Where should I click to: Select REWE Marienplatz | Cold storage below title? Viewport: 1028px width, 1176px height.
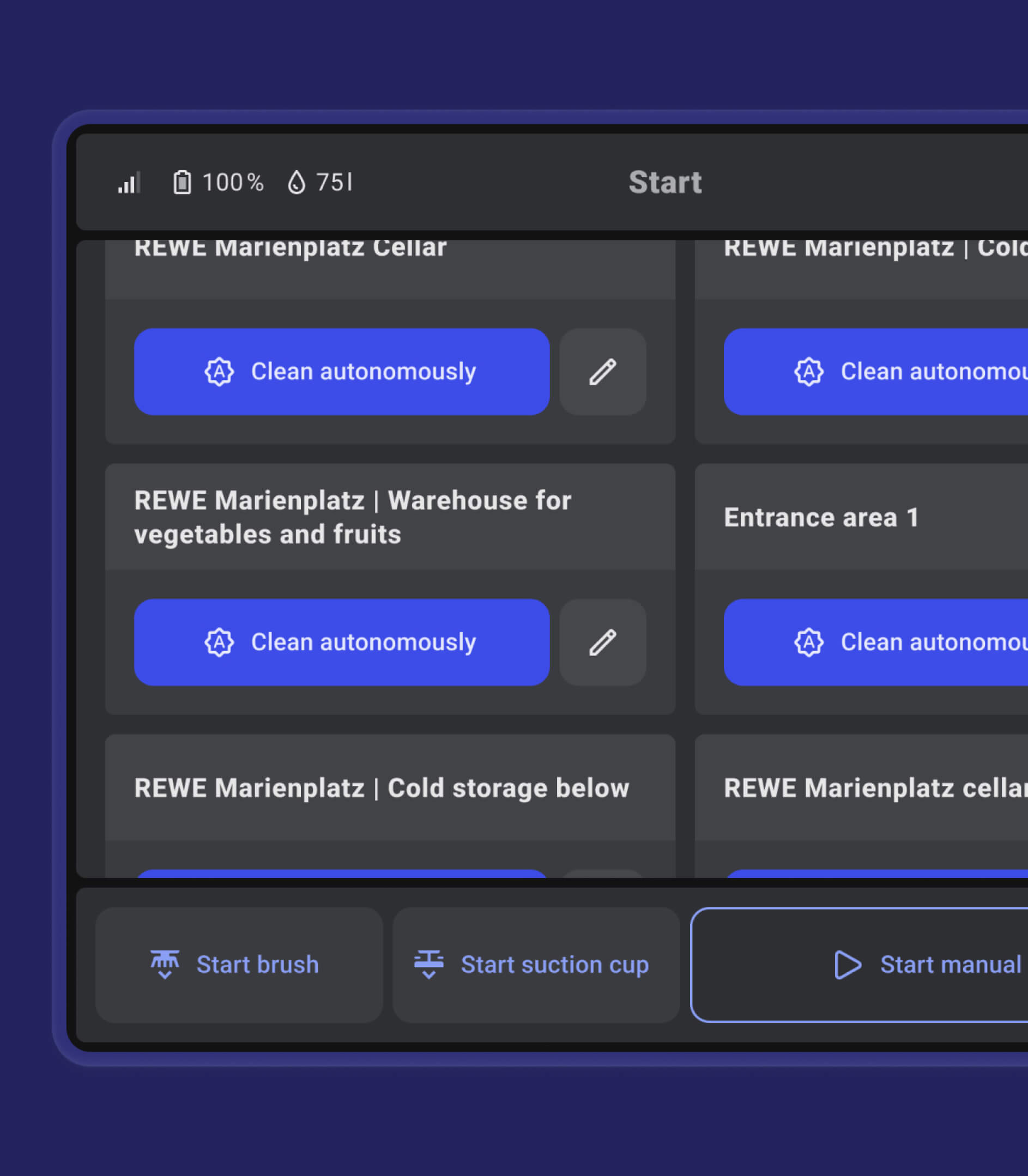(382, 788)
